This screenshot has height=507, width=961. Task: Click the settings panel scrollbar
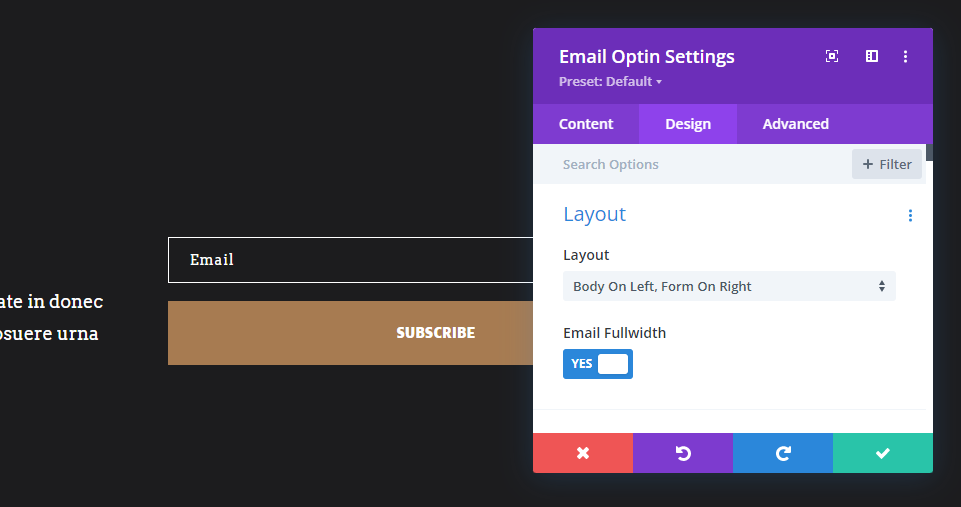[x=929, y=153]
